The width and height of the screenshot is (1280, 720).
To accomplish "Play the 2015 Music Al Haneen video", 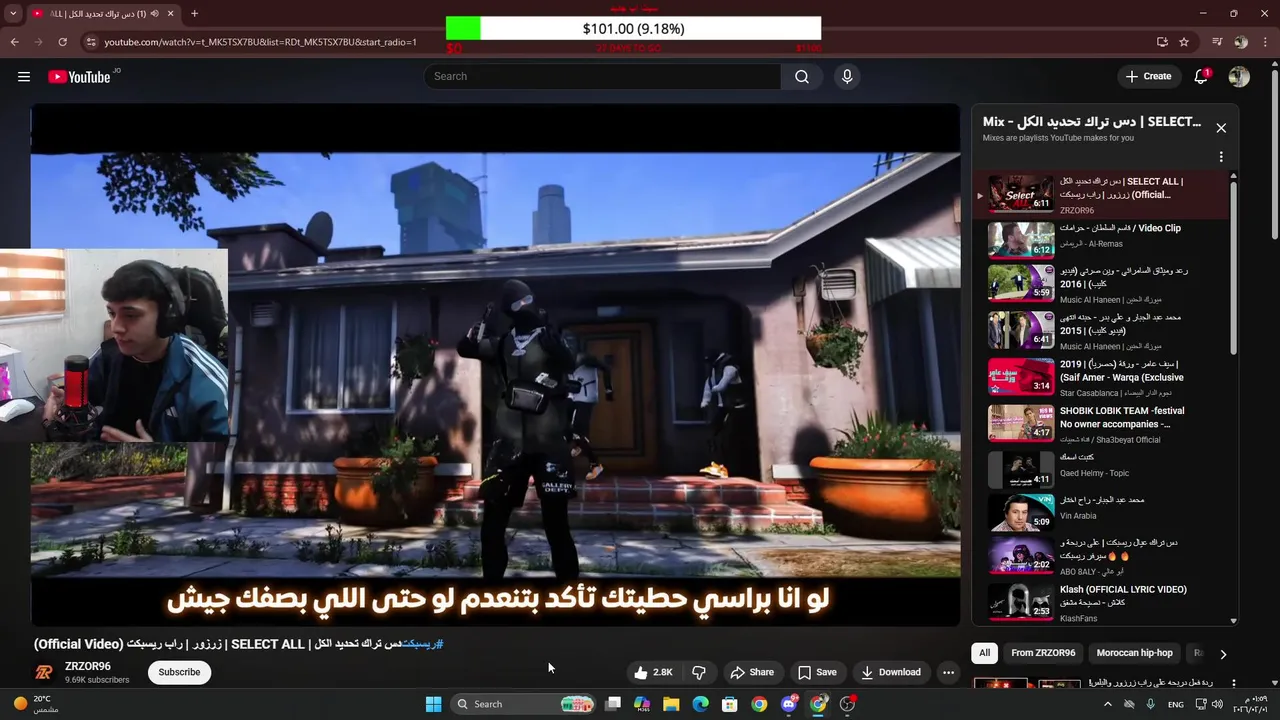I will click(x=1100, y=330).
